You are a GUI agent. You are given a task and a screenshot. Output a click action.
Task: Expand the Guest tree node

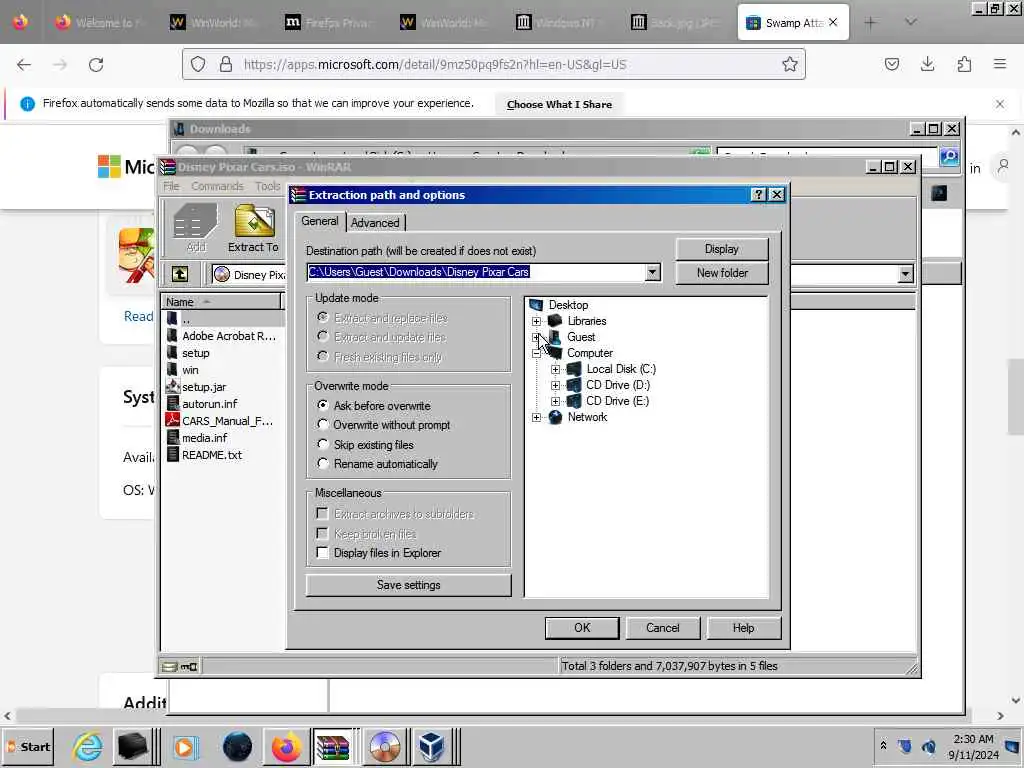coord(536,337)
